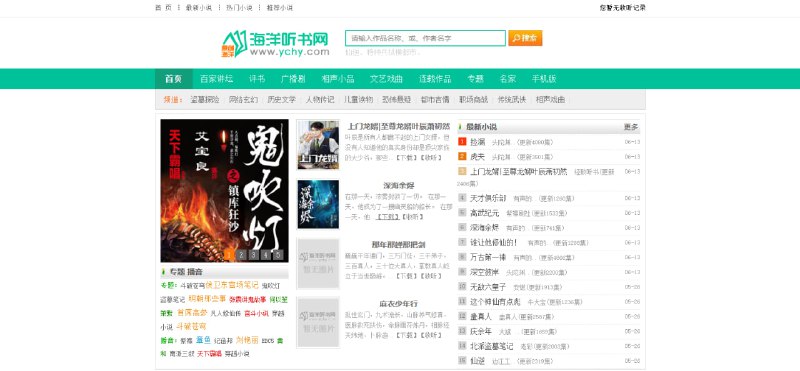Open placeholder cover for 那年那蝉那把剑
The width and height of the screenshot is (800, 371).
[318, 263]
